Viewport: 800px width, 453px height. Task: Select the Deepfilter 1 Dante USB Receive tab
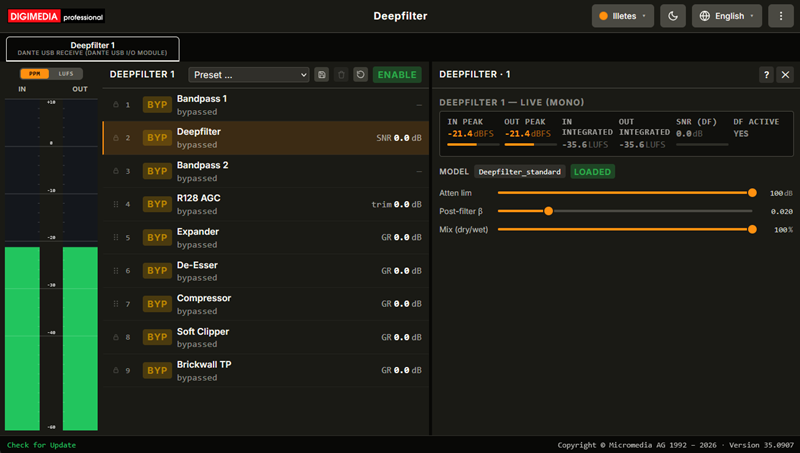click(x=92, y=48)
